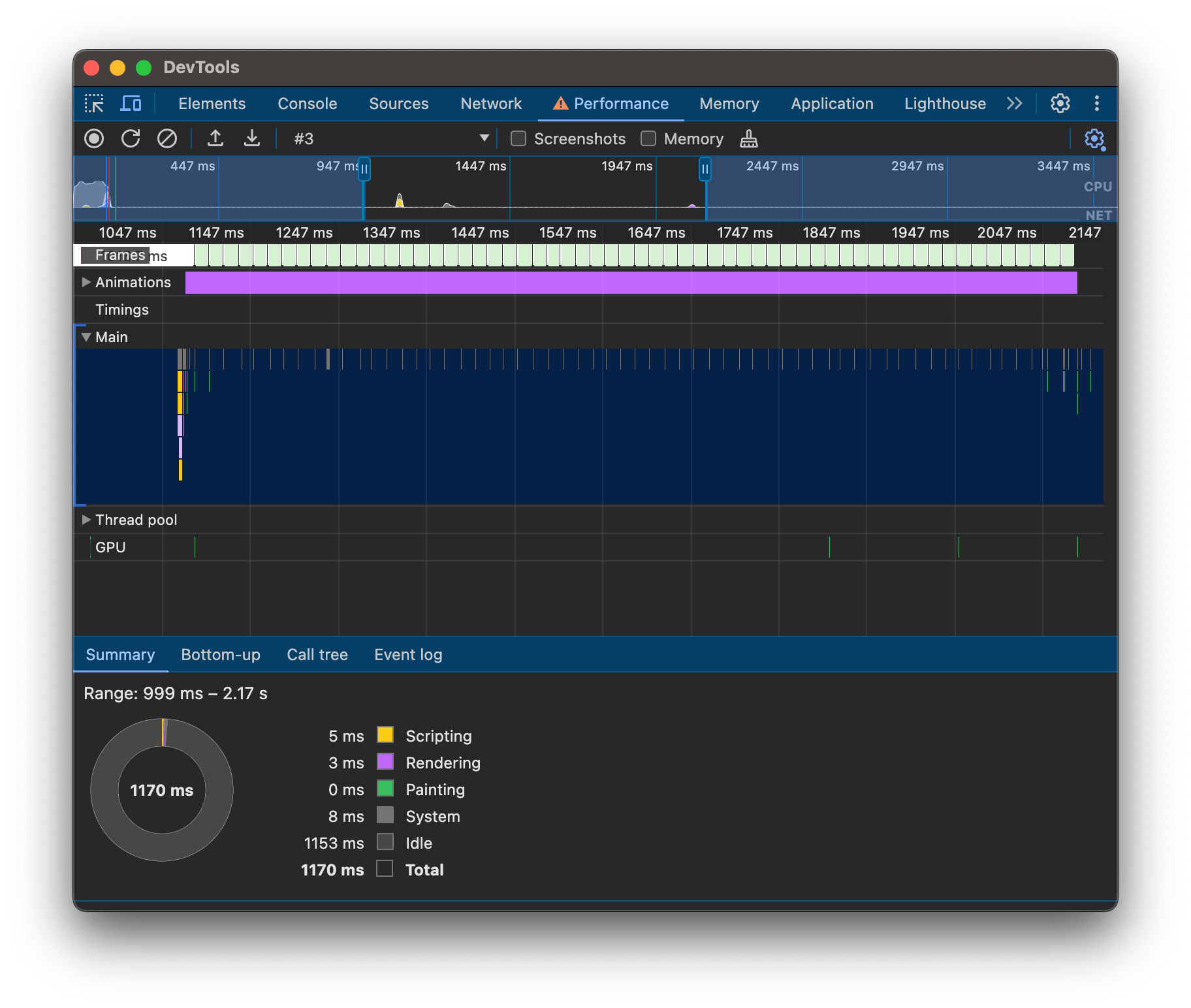Screen dimensions: 1191x1008
Task: Collapse the Main thread track
Action: (86, 337)
